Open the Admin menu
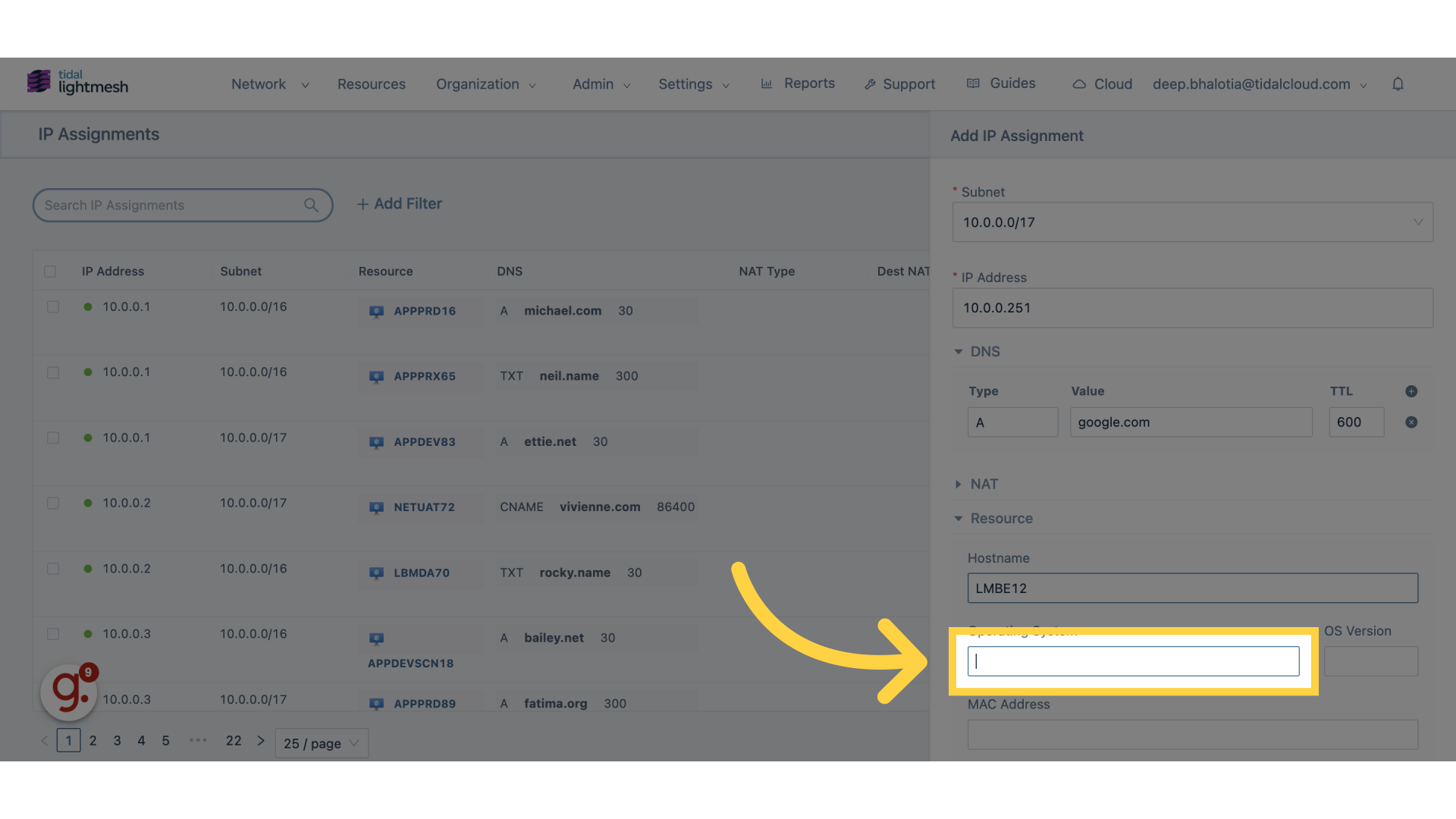This screenshot has height=819, width=1456. click(601, 84)
